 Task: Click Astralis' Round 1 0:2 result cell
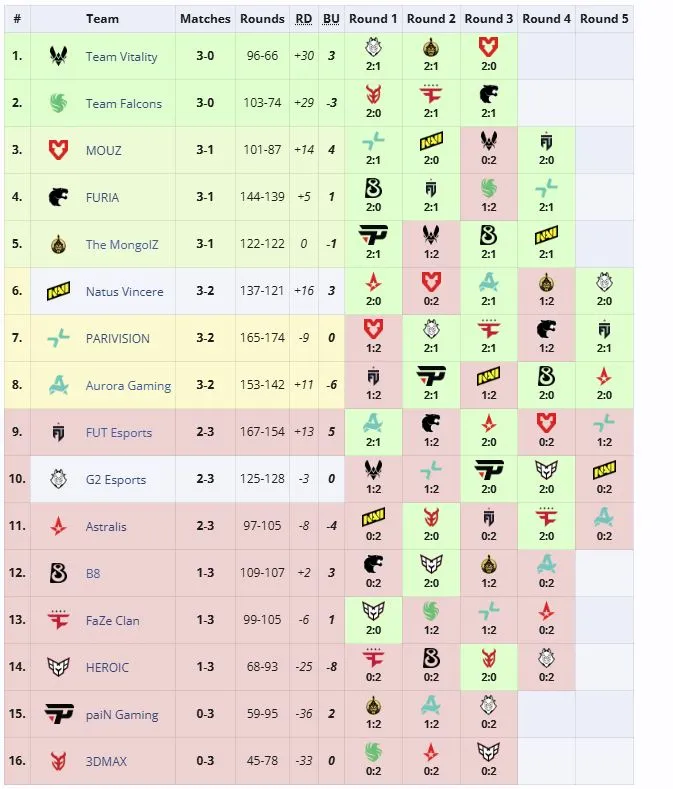[373, 526]
